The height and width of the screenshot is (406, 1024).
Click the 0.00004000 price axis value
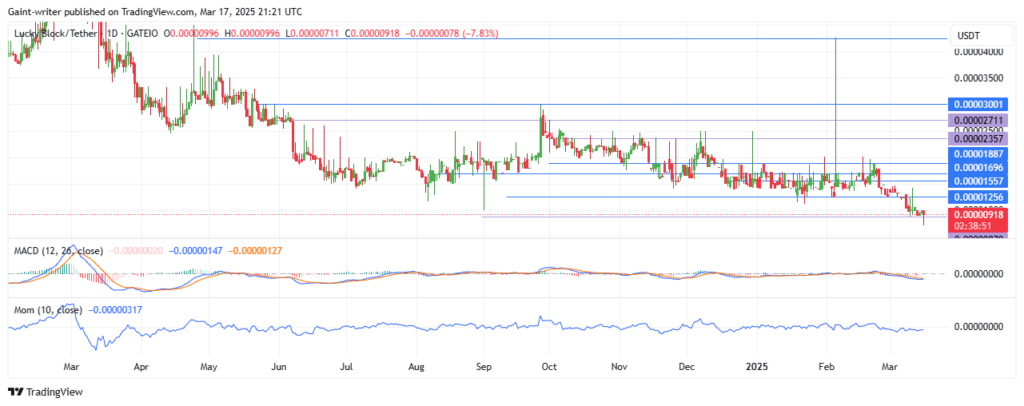point(979,51)
